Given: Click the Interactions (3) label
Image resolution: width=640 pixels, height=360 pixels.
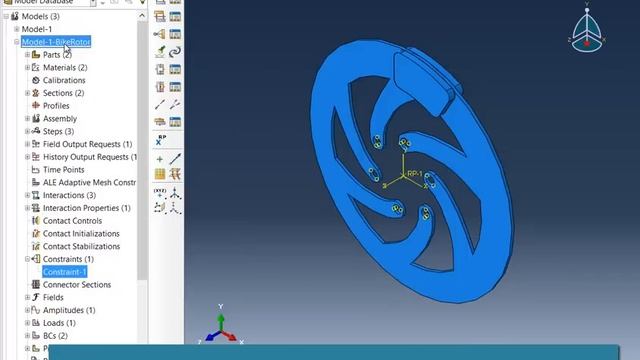Looking at the screenshot, I should click(69, 195).
